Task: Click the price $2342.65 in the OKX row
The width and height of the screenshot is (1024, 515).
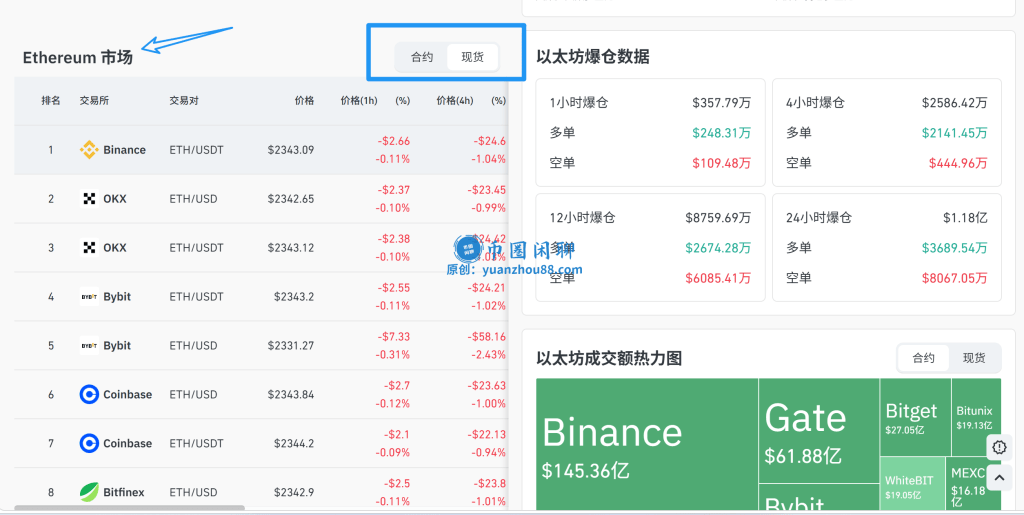Action: [x=291, y=198]
